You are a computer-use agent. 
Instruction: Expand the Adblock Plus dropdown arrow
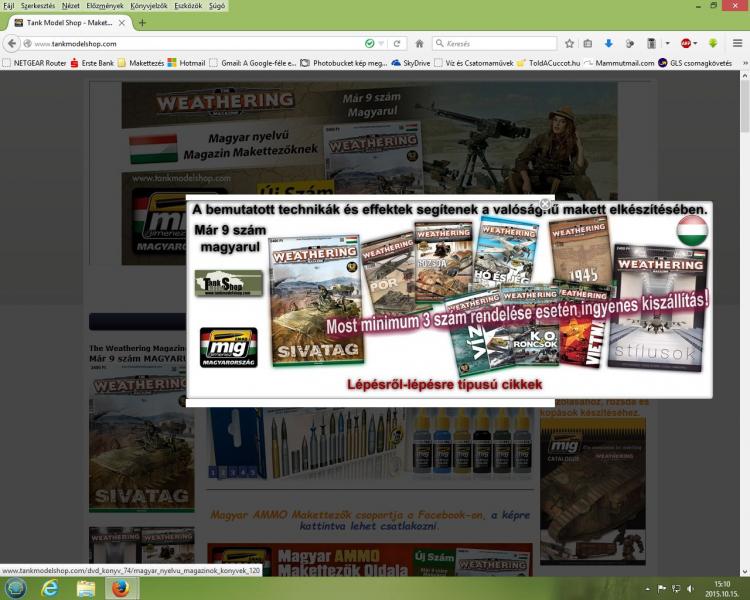pyautogui.click(x=695, y=44)
